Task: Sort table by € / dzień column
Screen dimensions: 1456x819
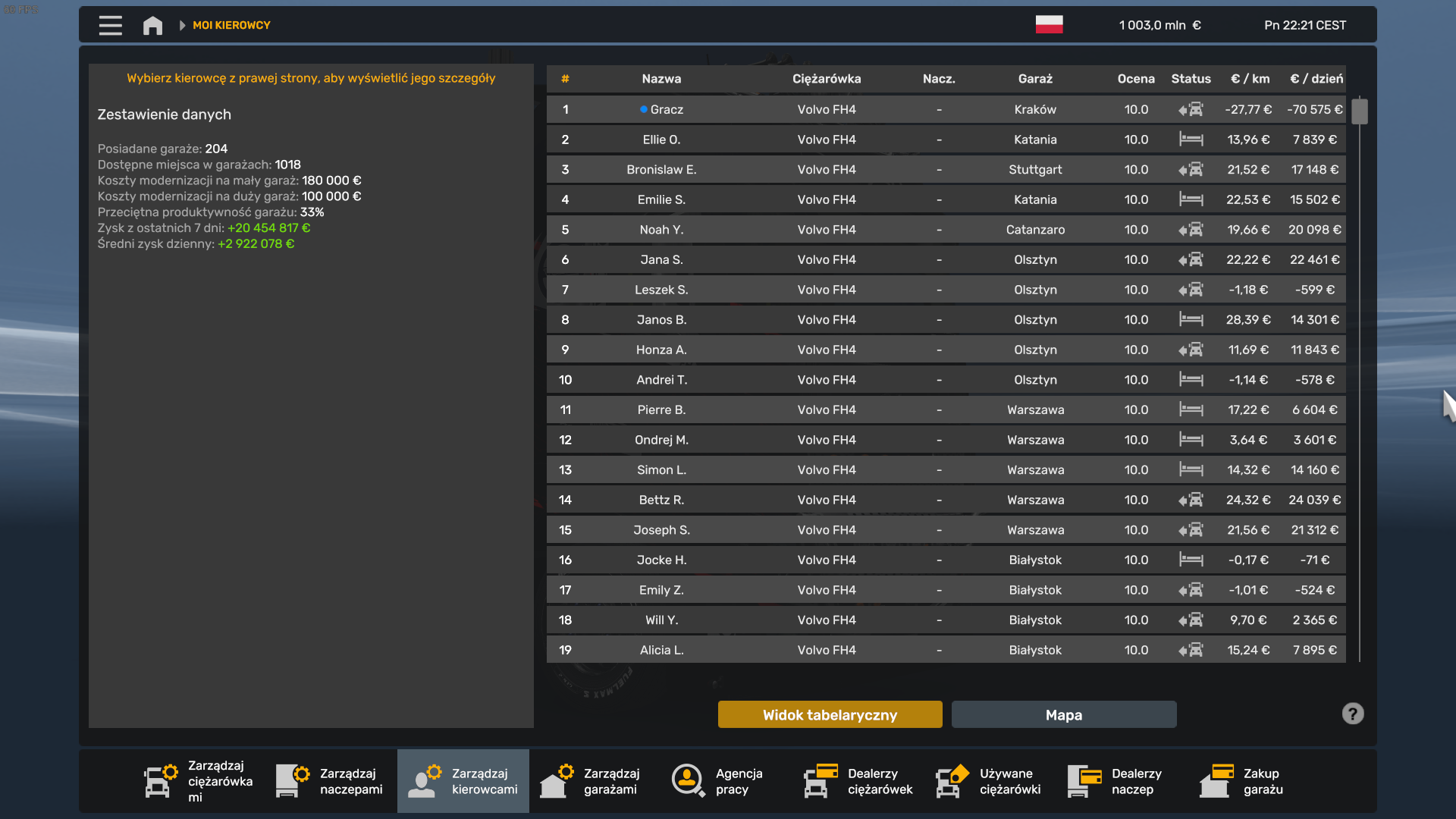Action: point(1316,79)
